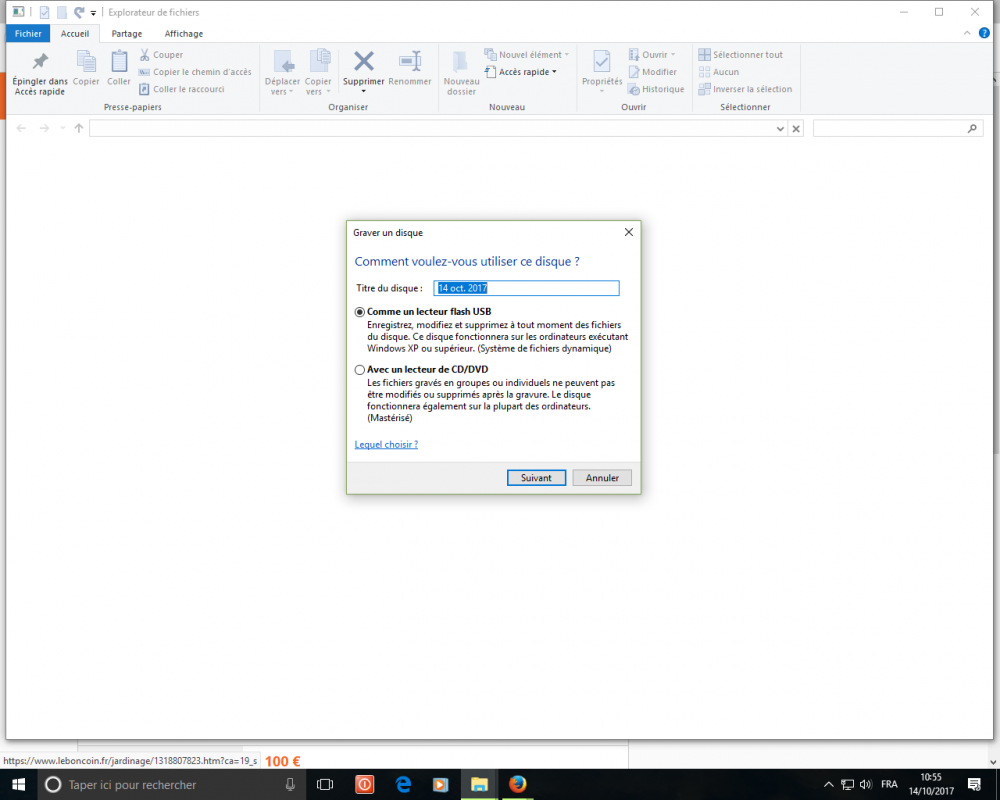Click the Suivant button
Viewport: 1000px width, 800px height.
(536, 478)
